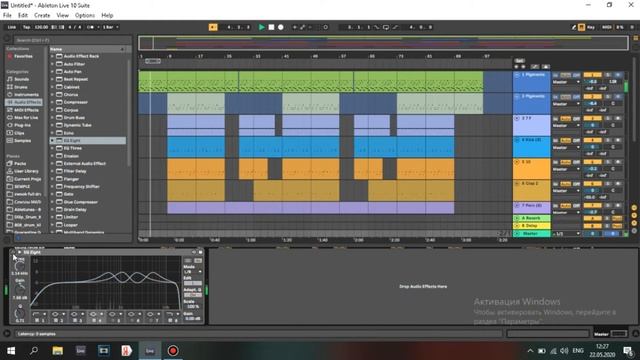Unfold the 1 Pigments track header arrow
This screenshot has height=360, width=640.
coord(517,75)
